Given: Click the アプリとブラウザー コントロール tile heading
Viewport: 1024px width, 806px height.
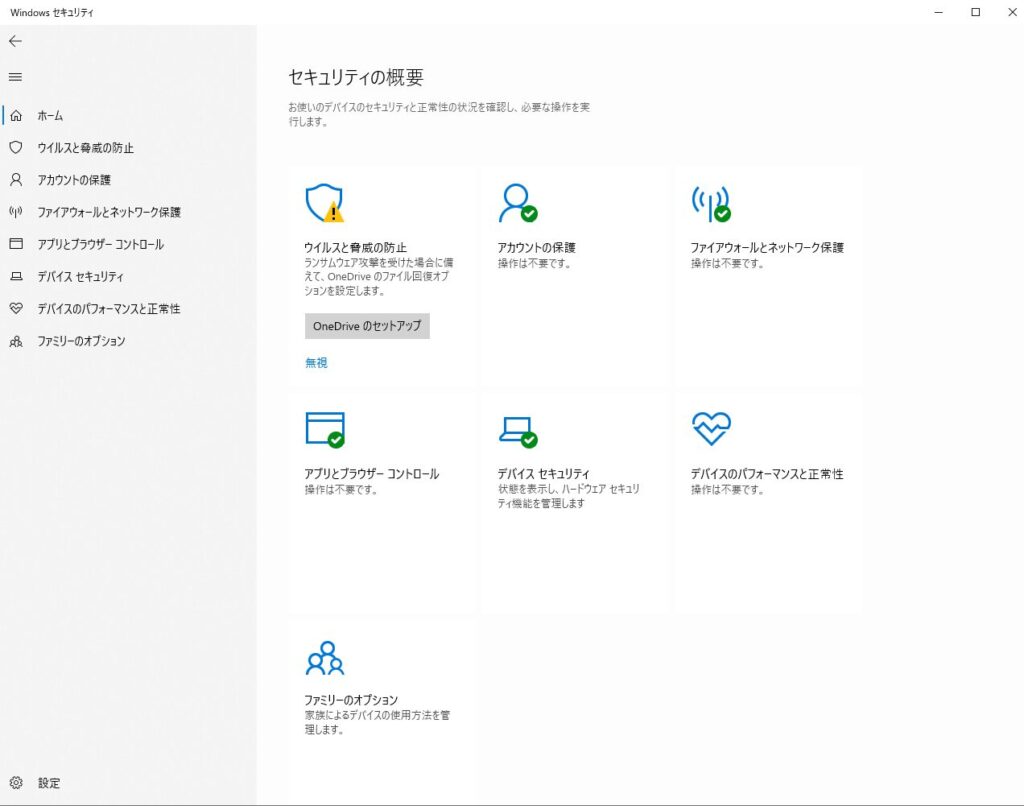Looking at the screenshot, I should click(x=372, y=474).
